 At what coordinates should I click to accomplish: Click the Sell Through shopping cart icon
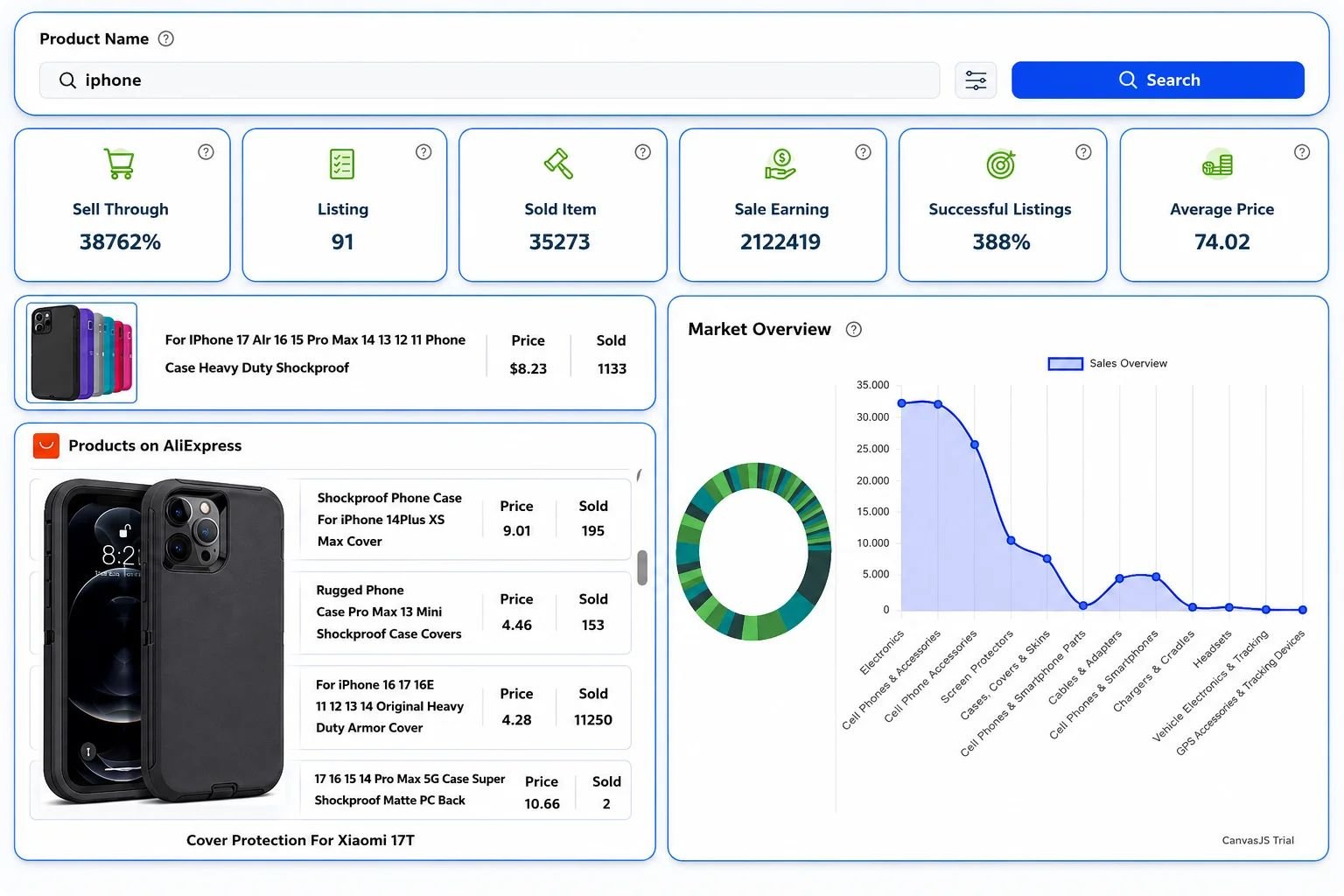click(x=119, y=164)
